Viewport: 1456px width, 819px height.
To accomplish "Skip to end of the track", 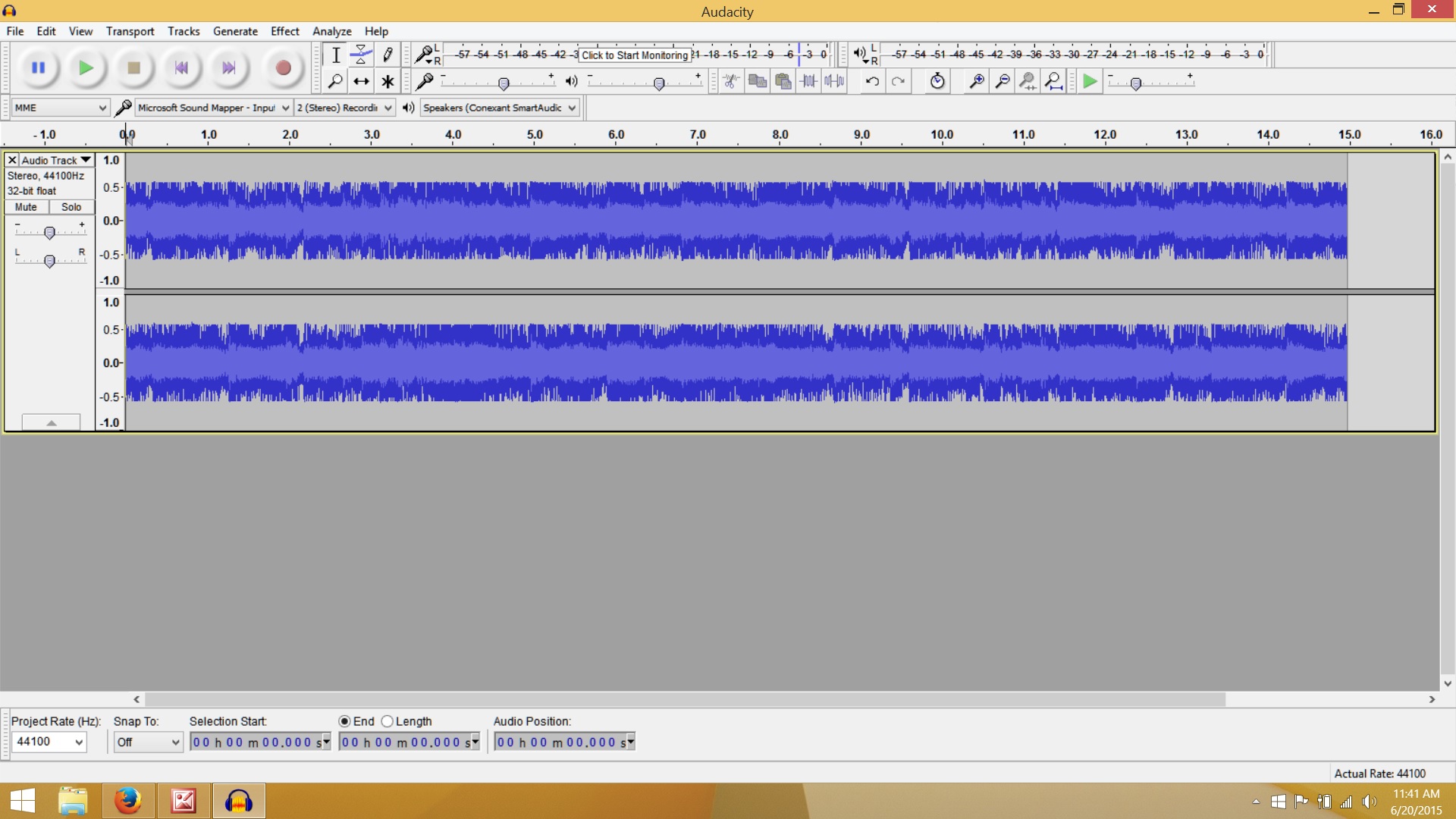I will pos(228,67).
